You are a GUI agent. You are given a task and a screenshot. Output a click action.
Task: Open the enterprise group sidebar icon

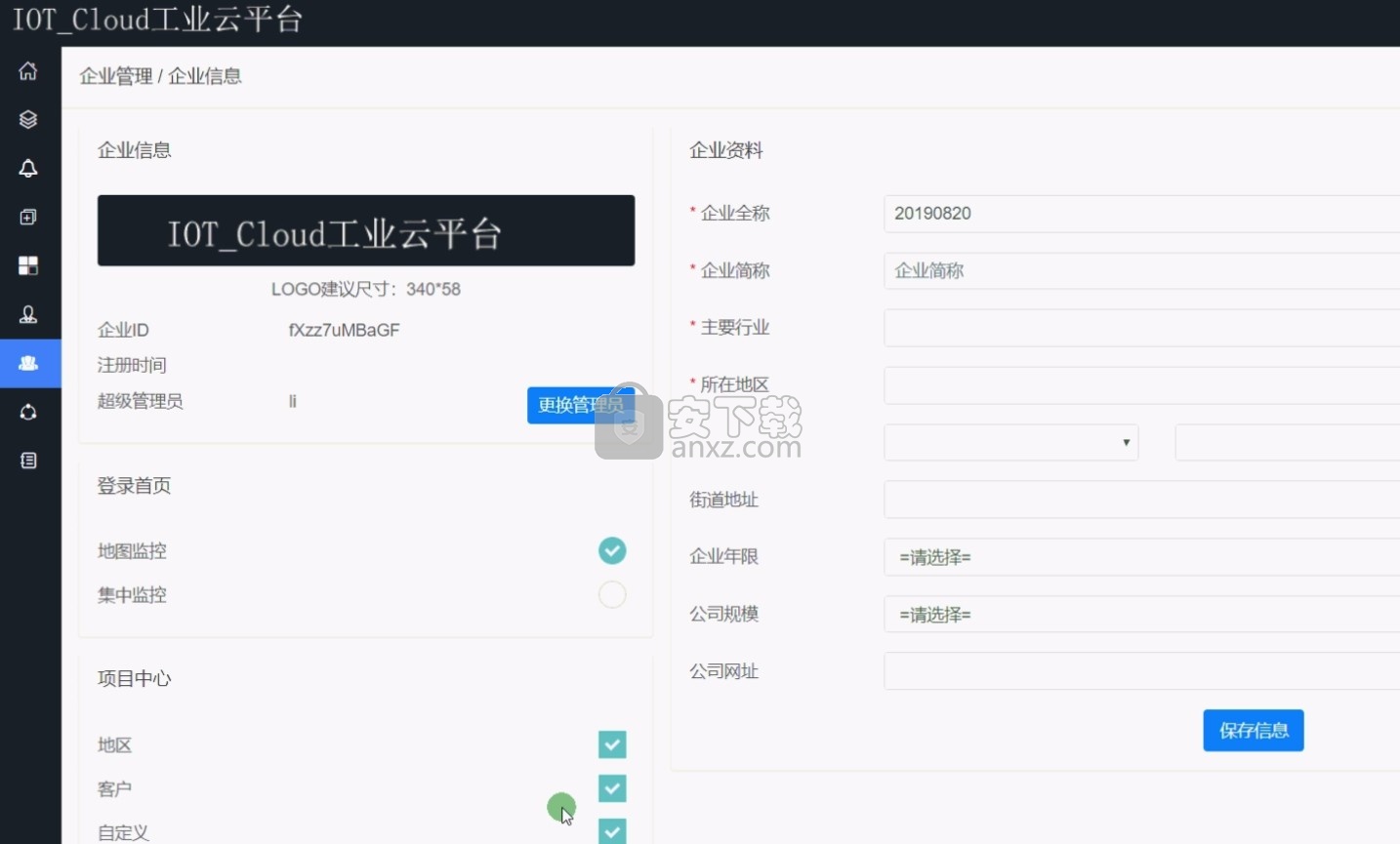(x=28, y=363)
